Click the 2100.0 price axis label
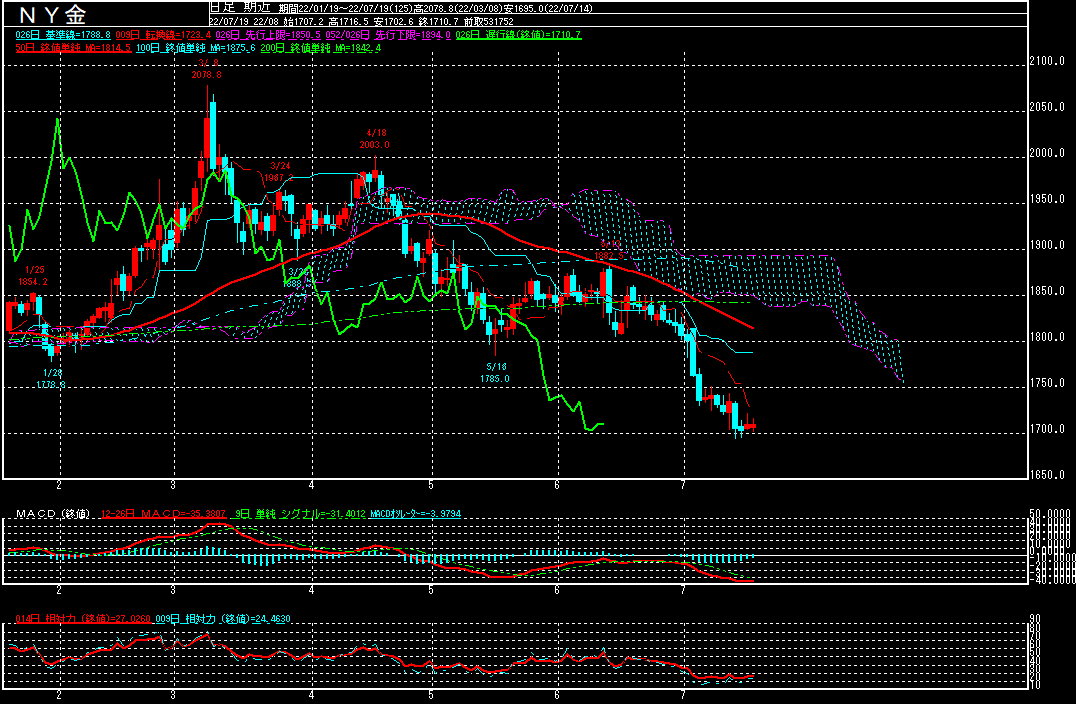Screen dimensions: 1076x704 [x=1047, y=61]
